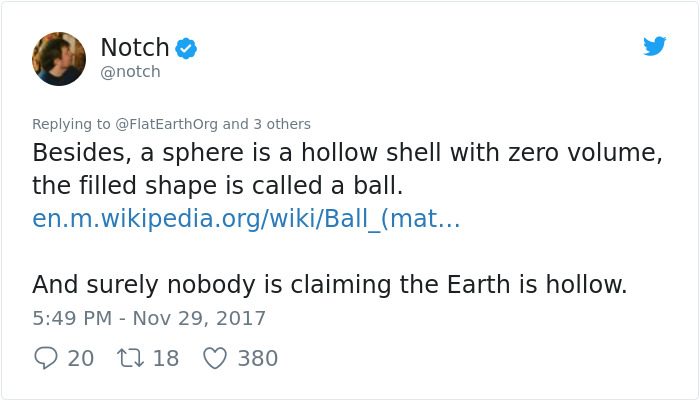Click the reply speech bubble icon
The width and height of the screenshot is (700, 401).
click(x=45, y=358)
